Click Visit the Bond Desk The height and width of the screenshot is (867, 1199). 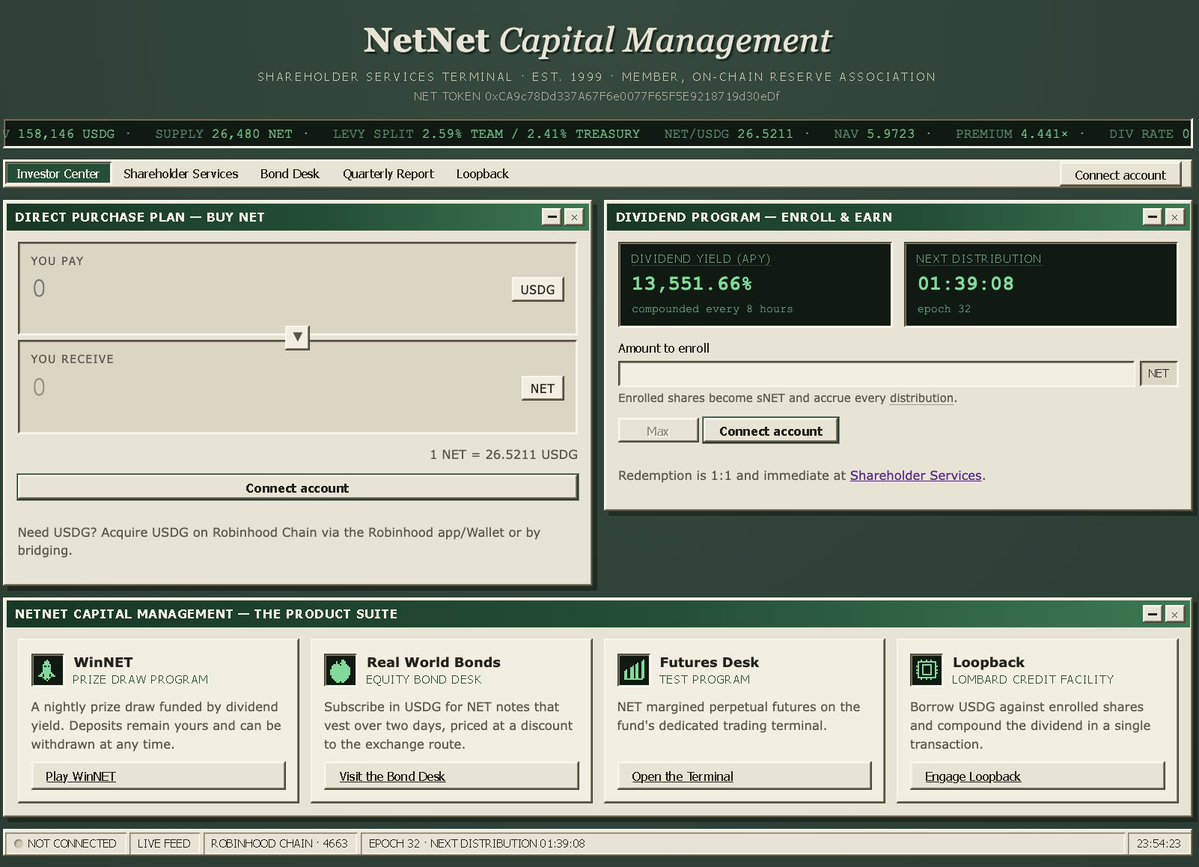[451, 776]
